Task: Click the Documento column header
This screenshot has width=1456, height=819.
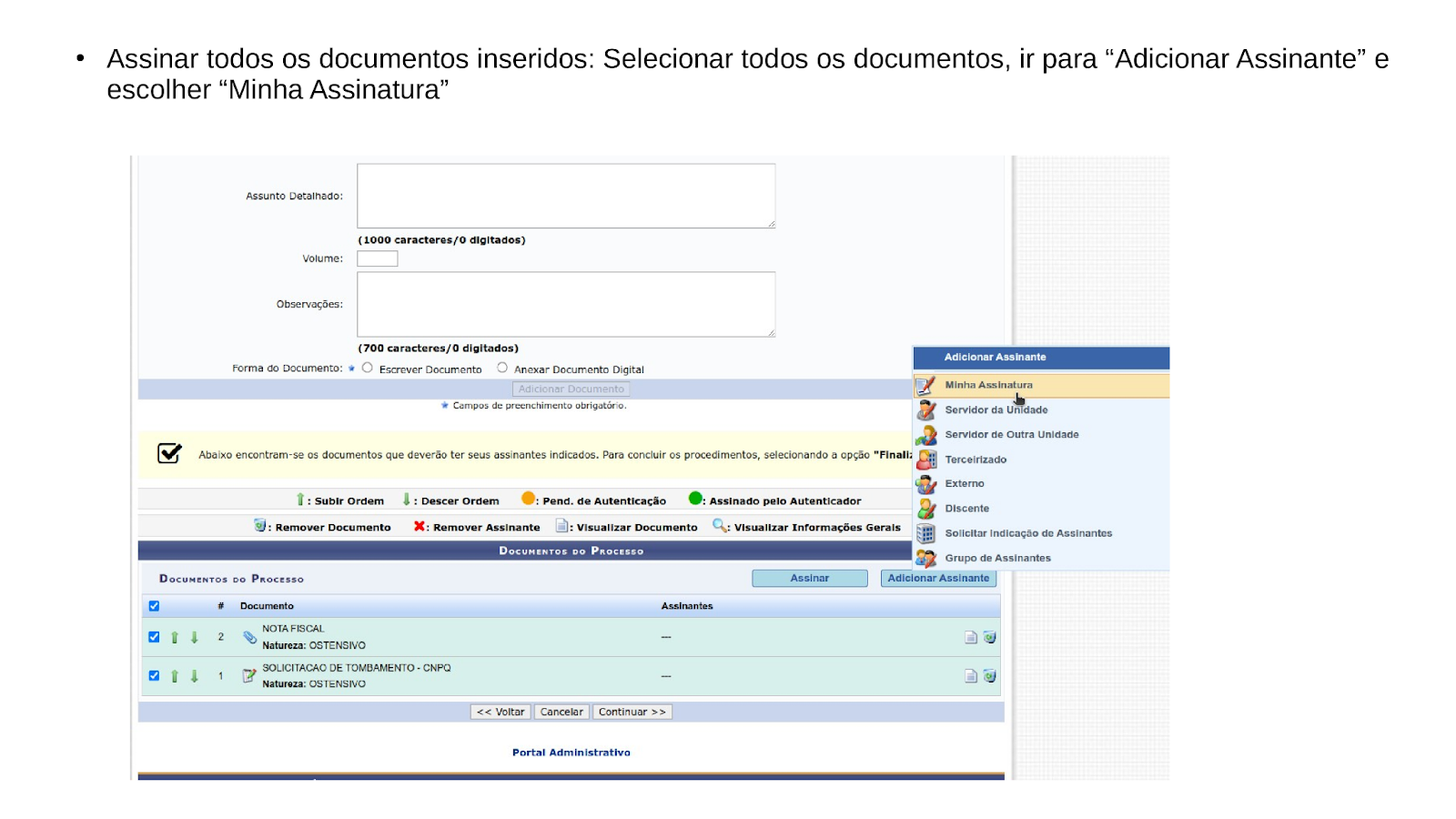Action: (267, 606)
